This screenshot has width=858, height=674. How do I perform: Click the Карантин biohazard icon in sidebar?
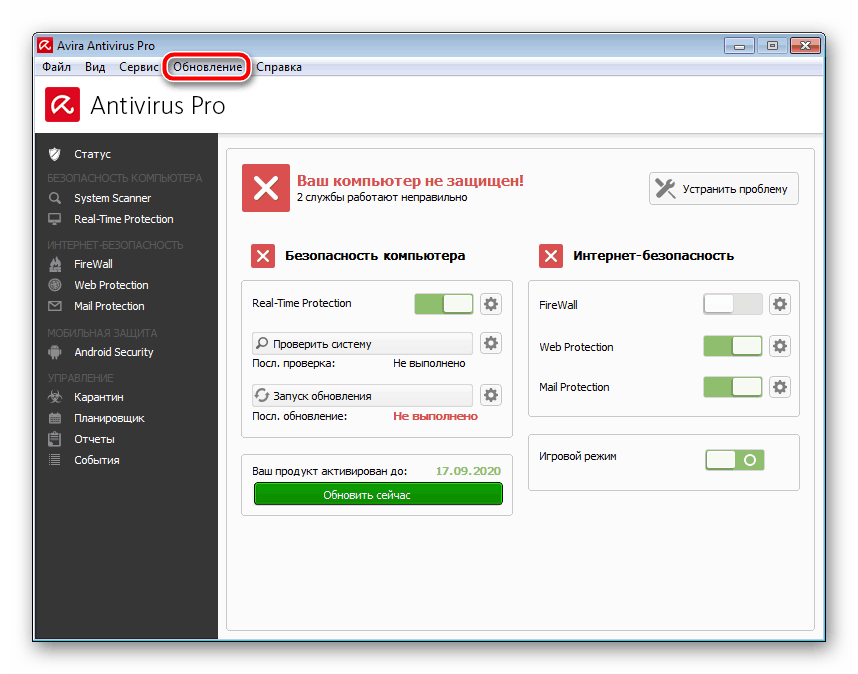pos(55,397)
